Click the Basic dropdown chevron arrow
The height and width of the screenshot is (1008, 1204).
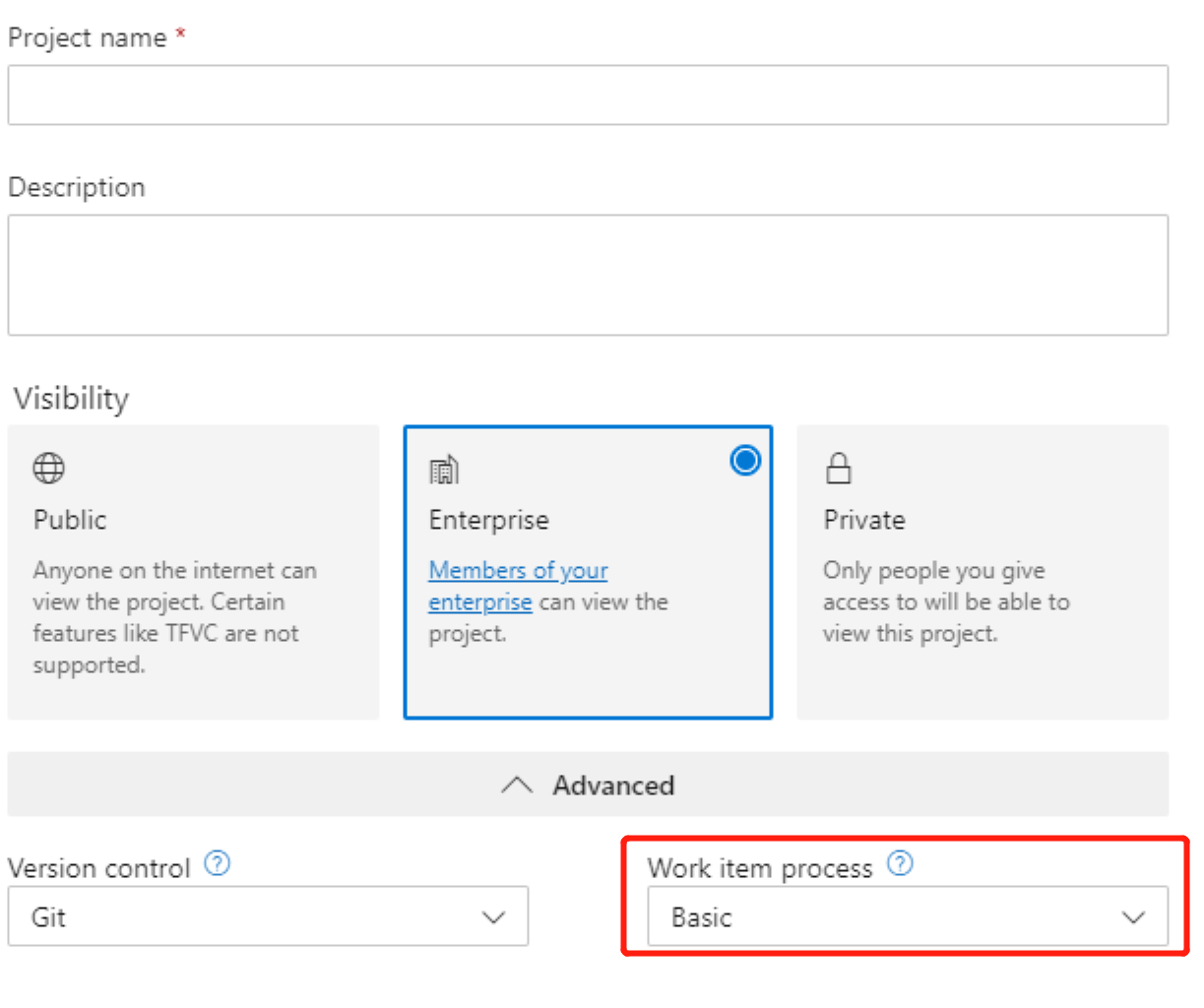(1134, 917)
